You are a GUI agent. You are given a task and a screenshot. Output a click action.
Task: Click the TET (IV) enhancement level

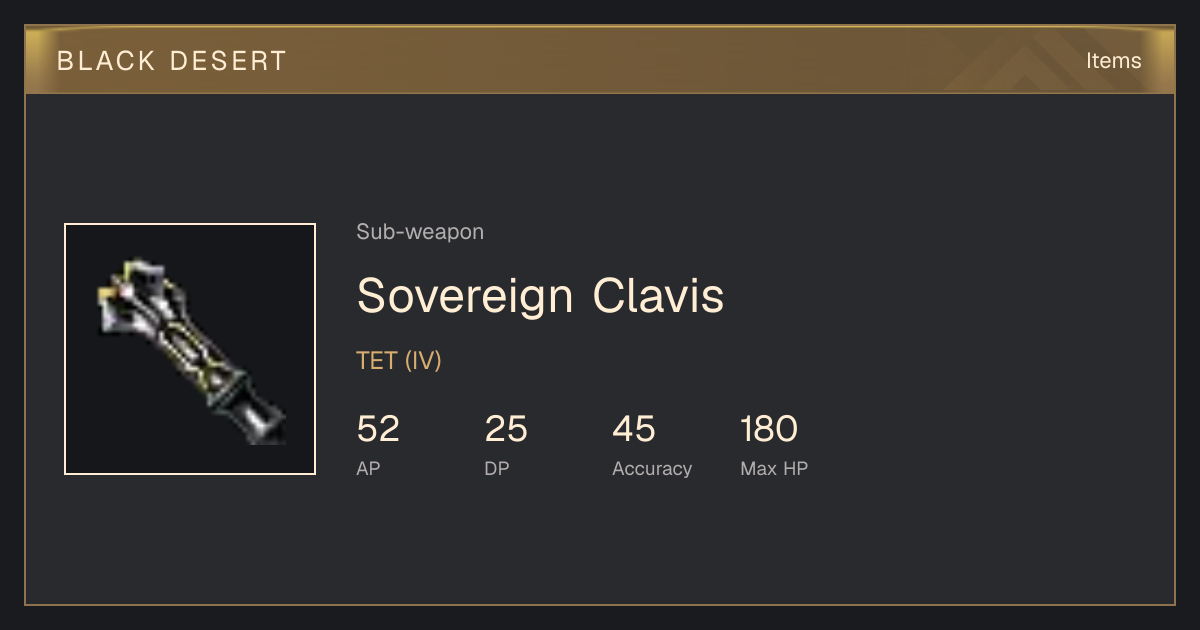(399, 361)
